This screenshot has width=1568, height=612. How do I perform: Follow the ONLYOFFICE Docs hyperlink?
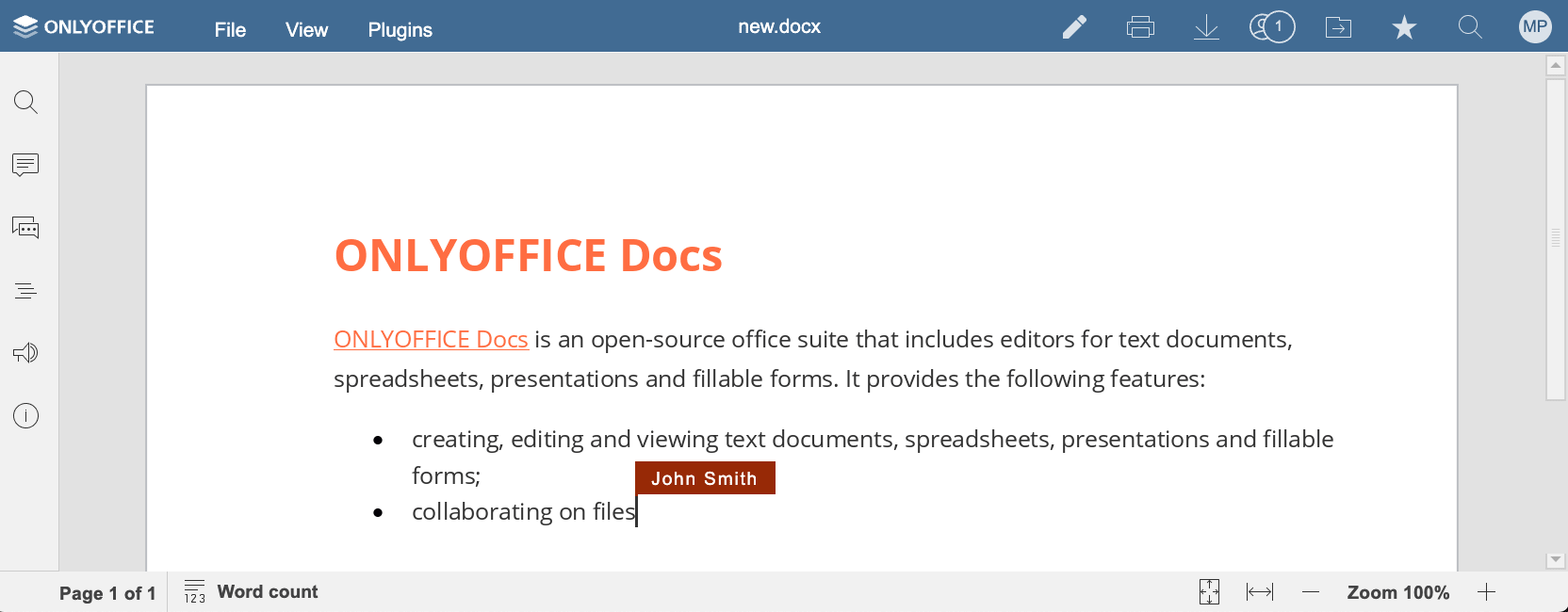click(x=431, y=339)
